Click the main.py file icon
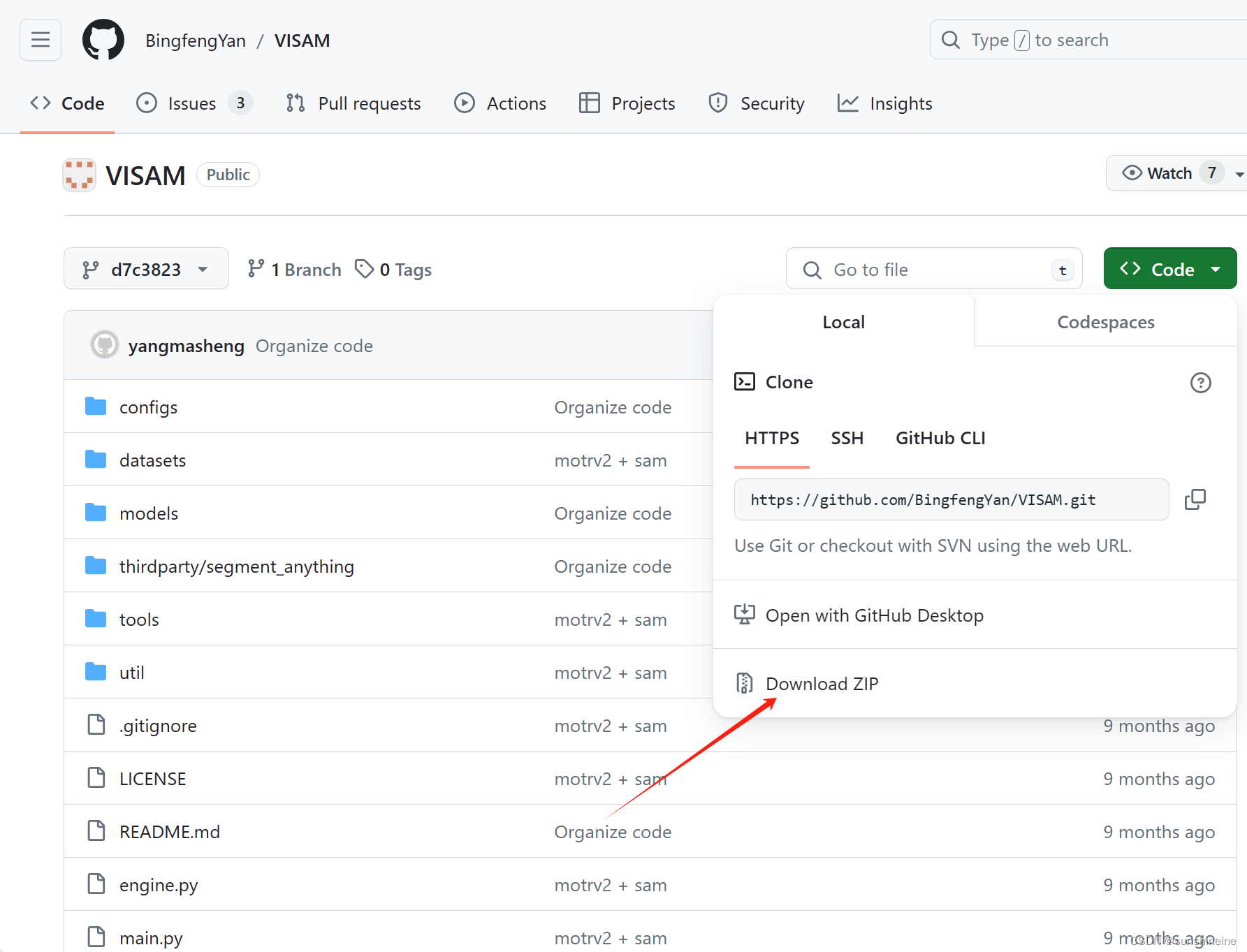The width and height of the screenshot is (1247, 952). pyautogui.click(x=96, y=937)
